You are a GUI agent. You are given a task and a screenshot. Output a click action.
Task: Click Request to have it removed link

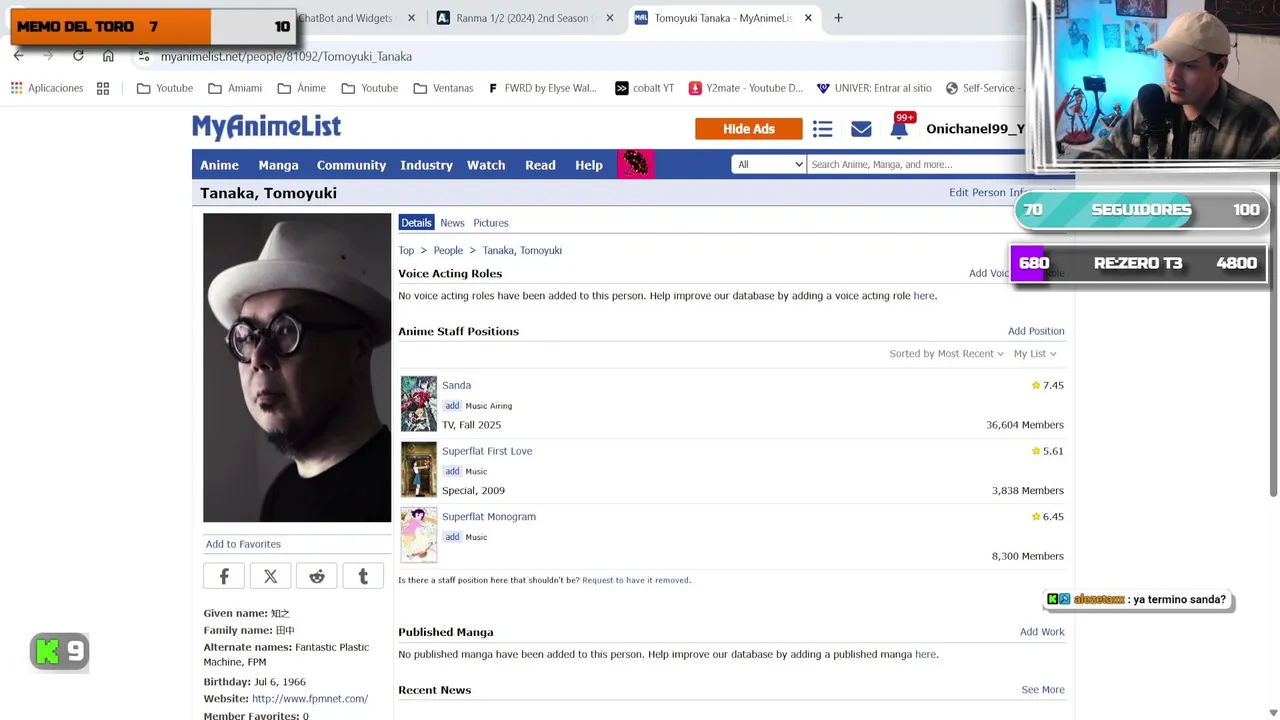click(x=636, y=580)
